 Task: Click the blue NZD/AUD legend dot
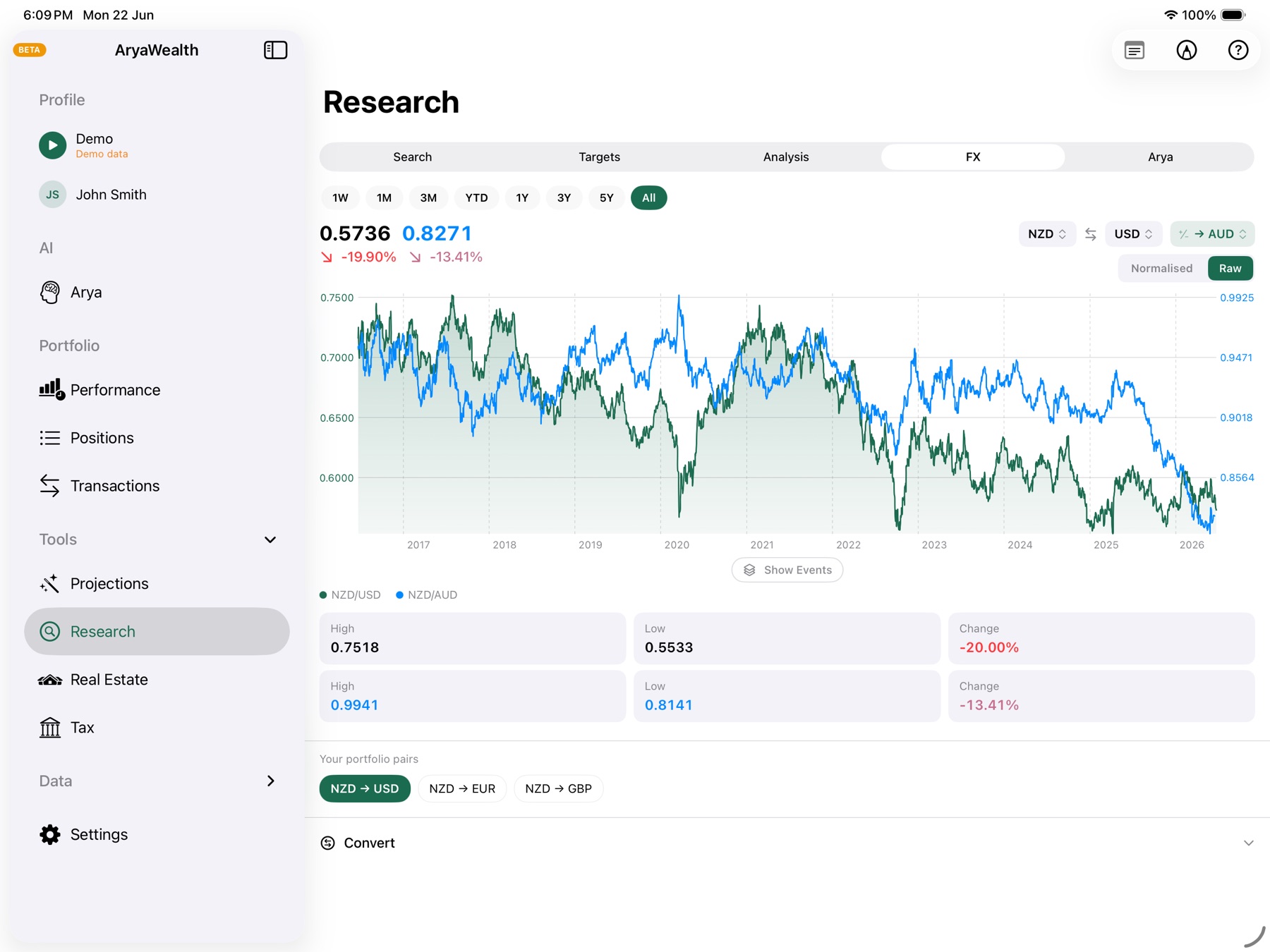pos(399,595)
